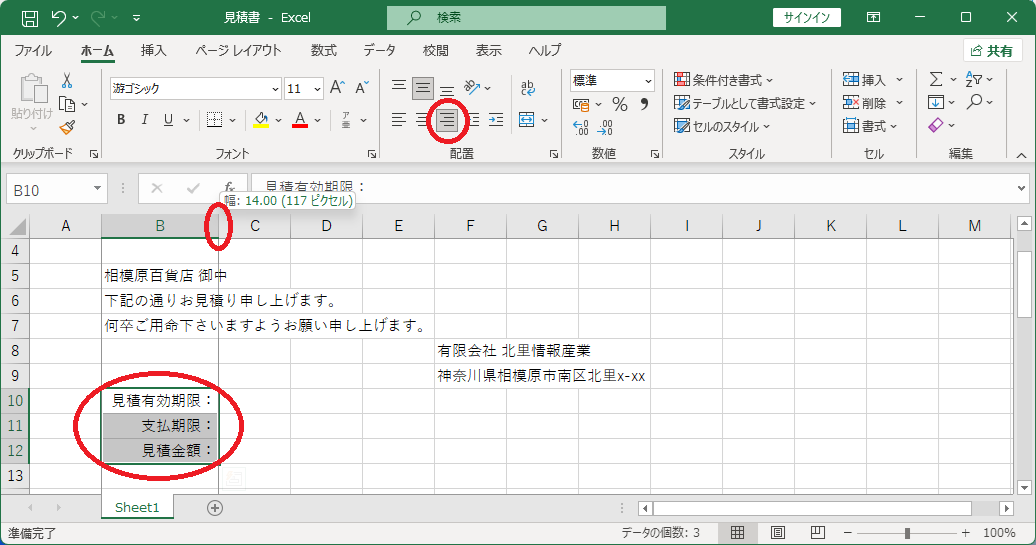Apply percent style format
Image resolution: width=1036 pixels, height=545 pixels.
pyautogui.click(x=619, y=104)
